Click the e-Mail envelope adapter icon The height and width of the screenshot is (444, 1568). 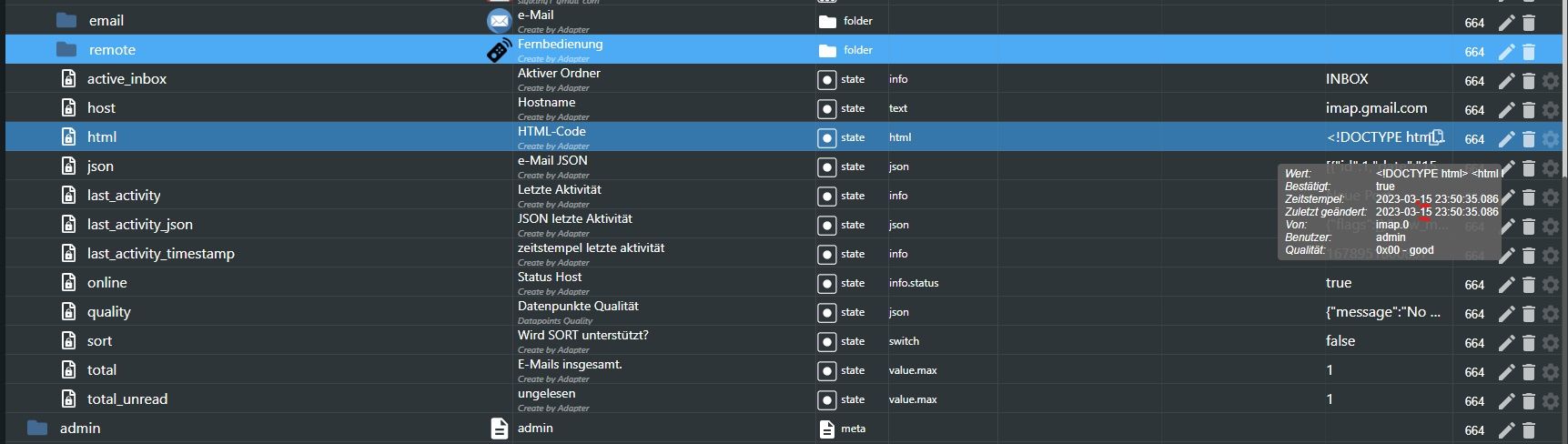point(499,20)
